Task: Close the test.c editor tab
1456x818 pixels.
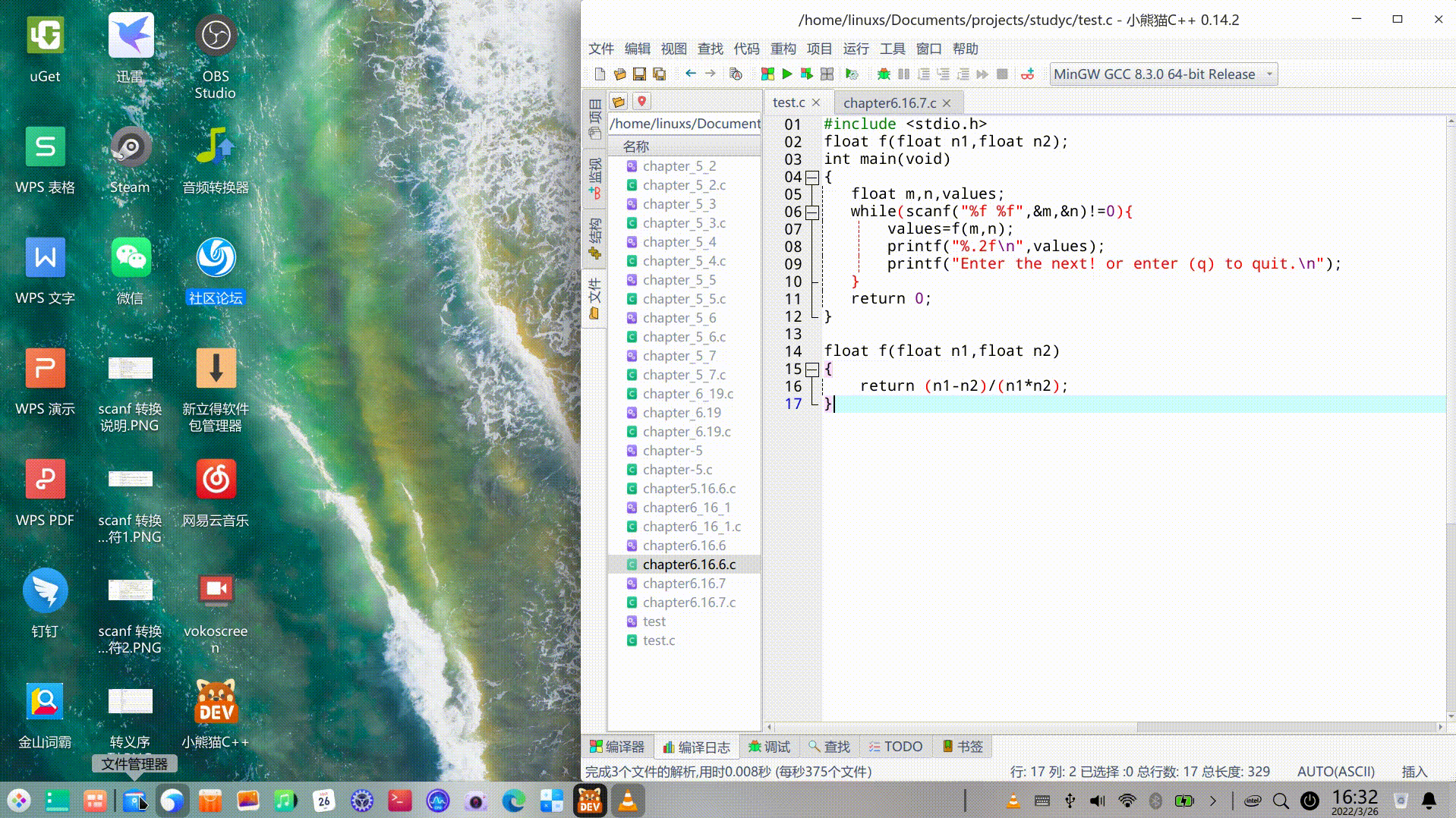Action: [x=816, y=102]
